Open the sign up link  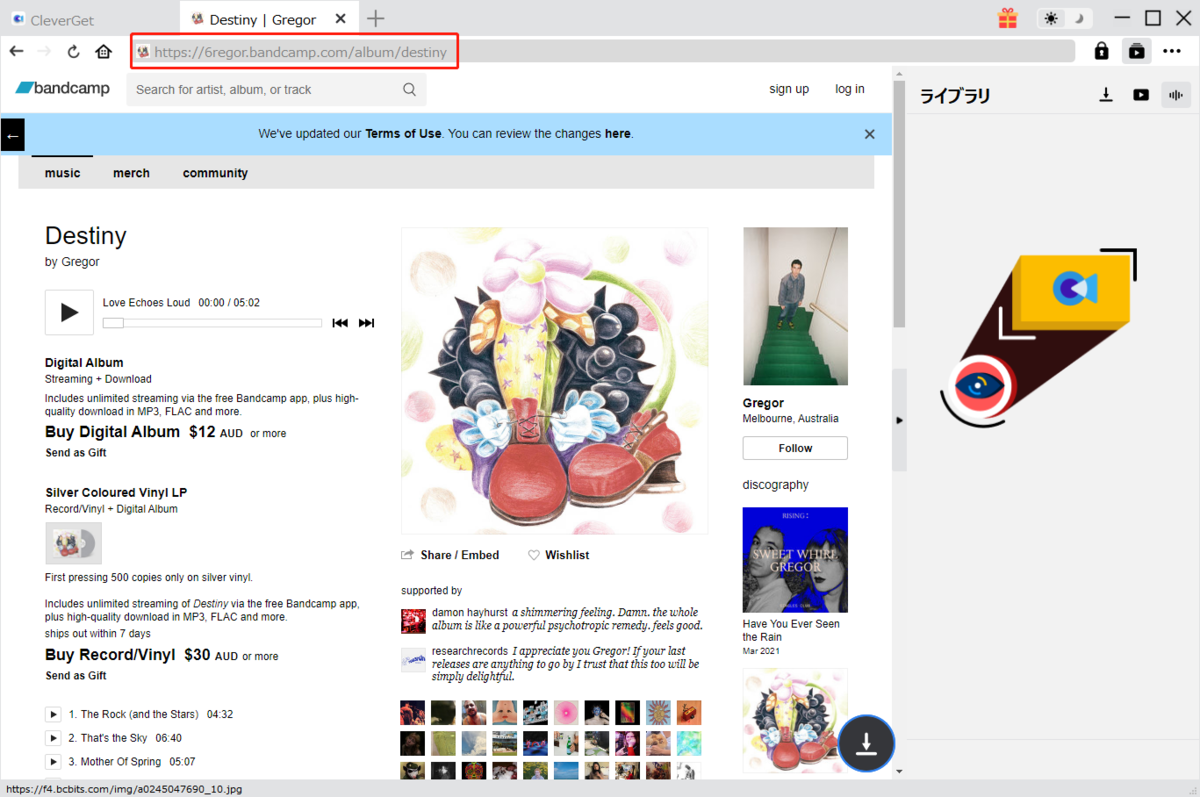(x=789, y=89)
